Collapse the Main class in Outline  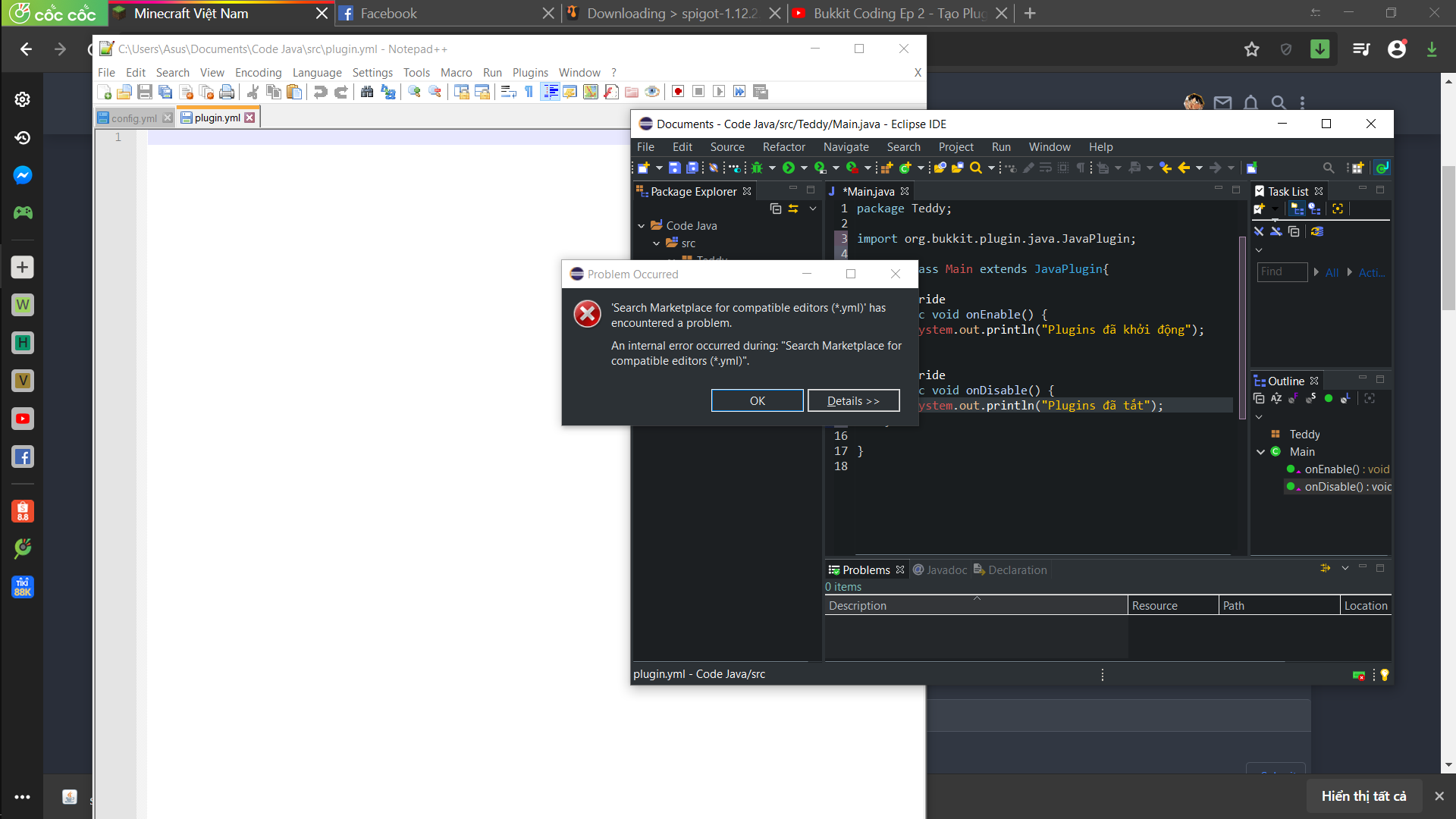click(x=1260, y=452)
